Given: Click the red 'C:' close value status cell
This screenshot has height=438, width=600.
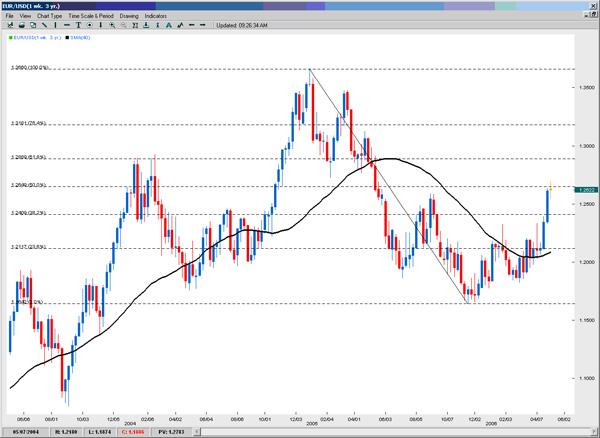Looking at the screenshot, I should (134, 432).
